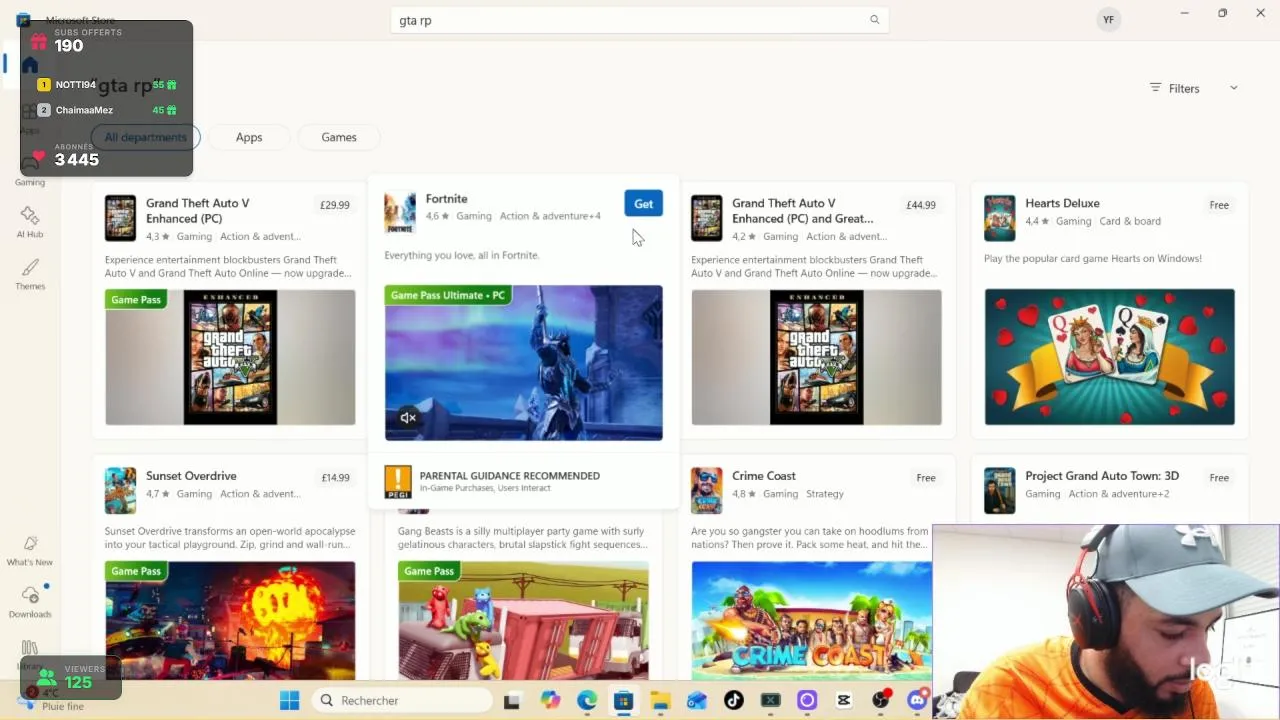Open the Windows Start menu
Viewport: 1280px width, 720px height.
pos(290,701)
